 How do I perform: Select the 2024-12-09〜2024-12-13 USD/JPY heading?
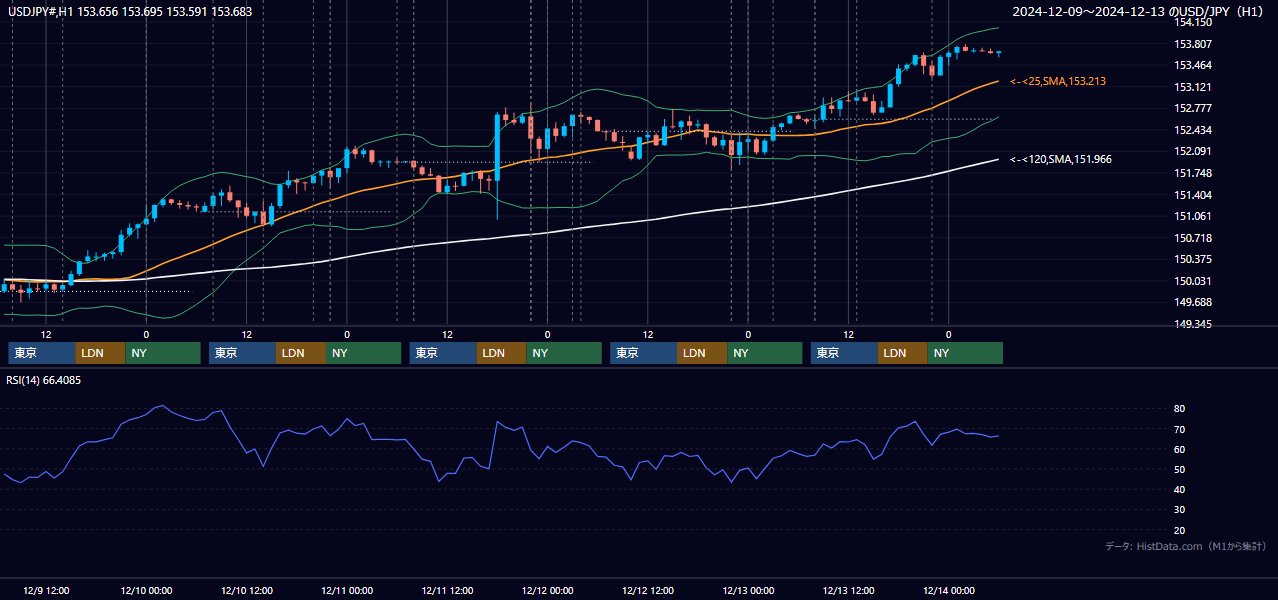pyautogui.click(x=1140, y=12)
